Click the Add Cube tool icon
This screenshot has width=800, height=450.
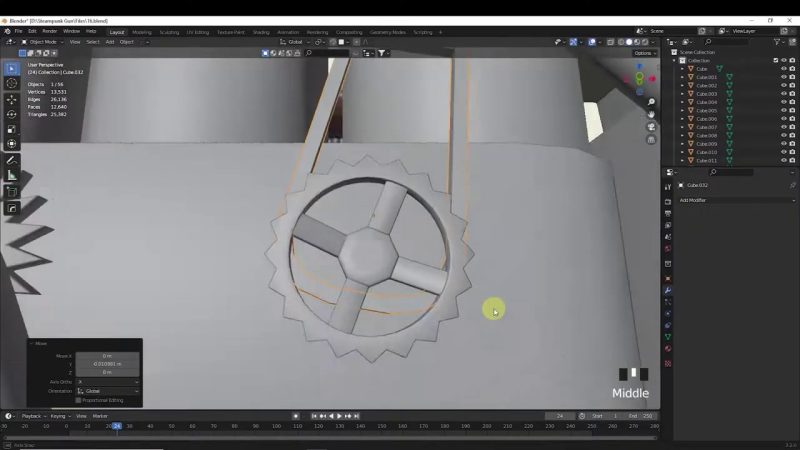point(12,191)
